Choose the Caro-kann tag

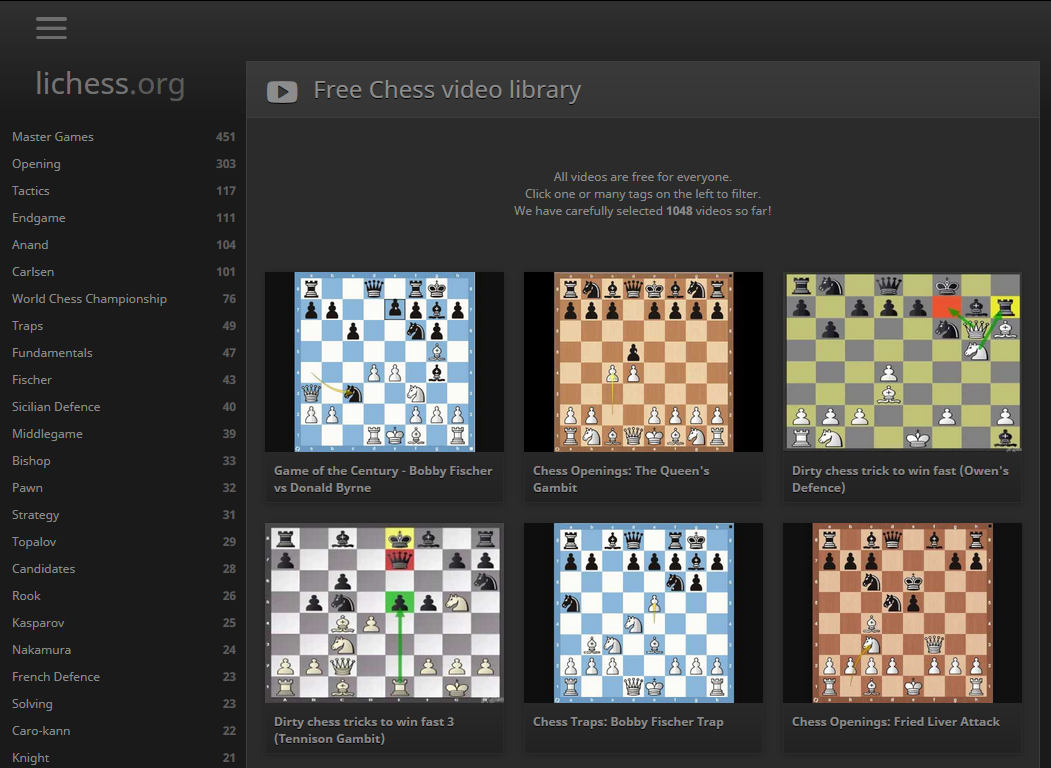pos(123,730)
